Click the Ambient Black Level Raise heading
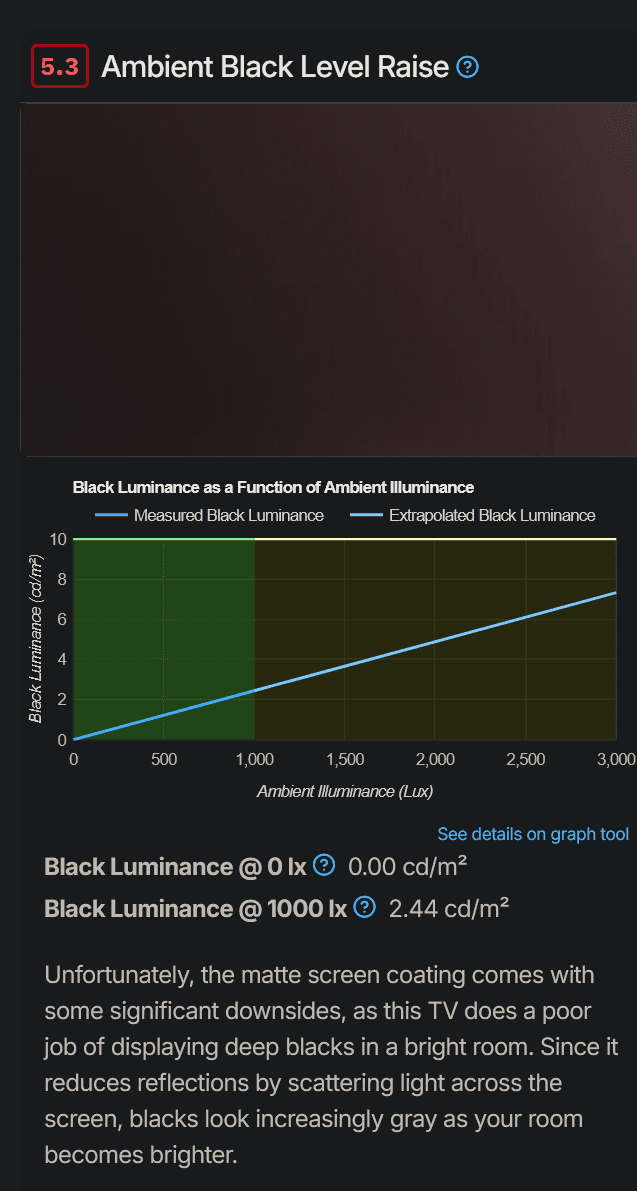This screenshot has height=1191, width=637. [275, 67]
